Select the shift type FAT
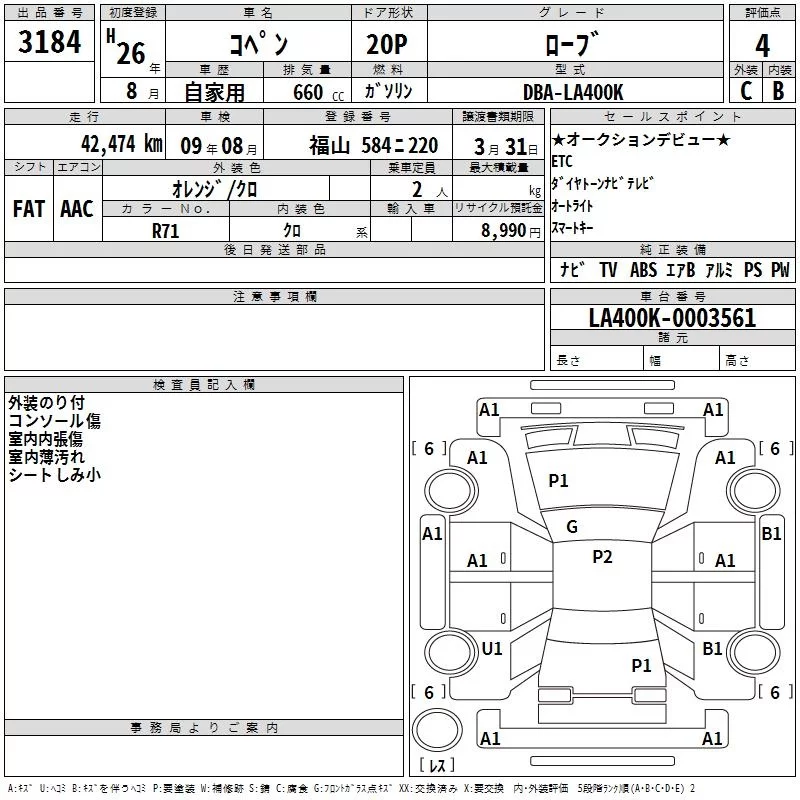 point(29,209)
